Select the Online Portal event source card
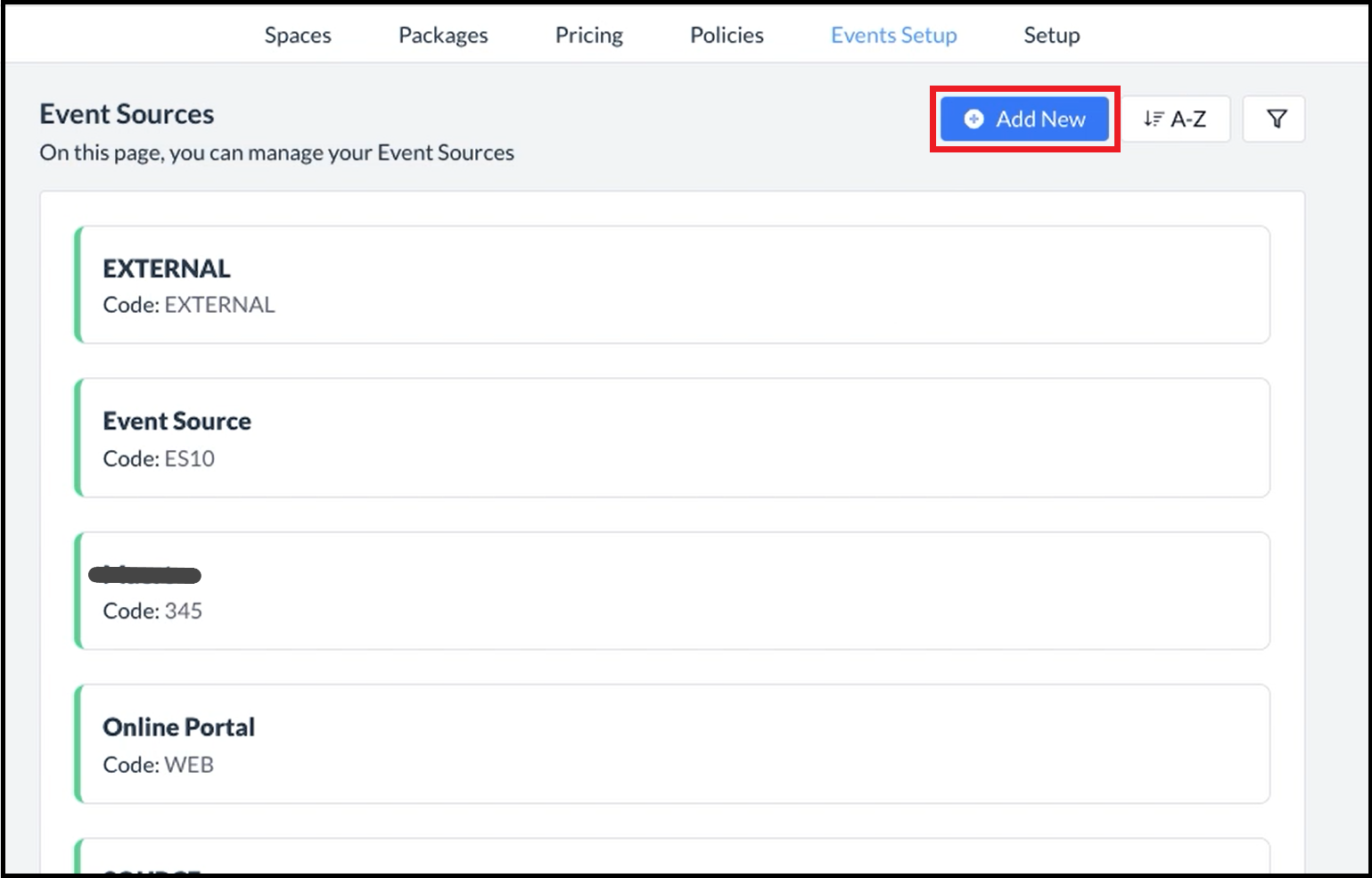This screenshot has width=1372, height=878. click(673, 744)
